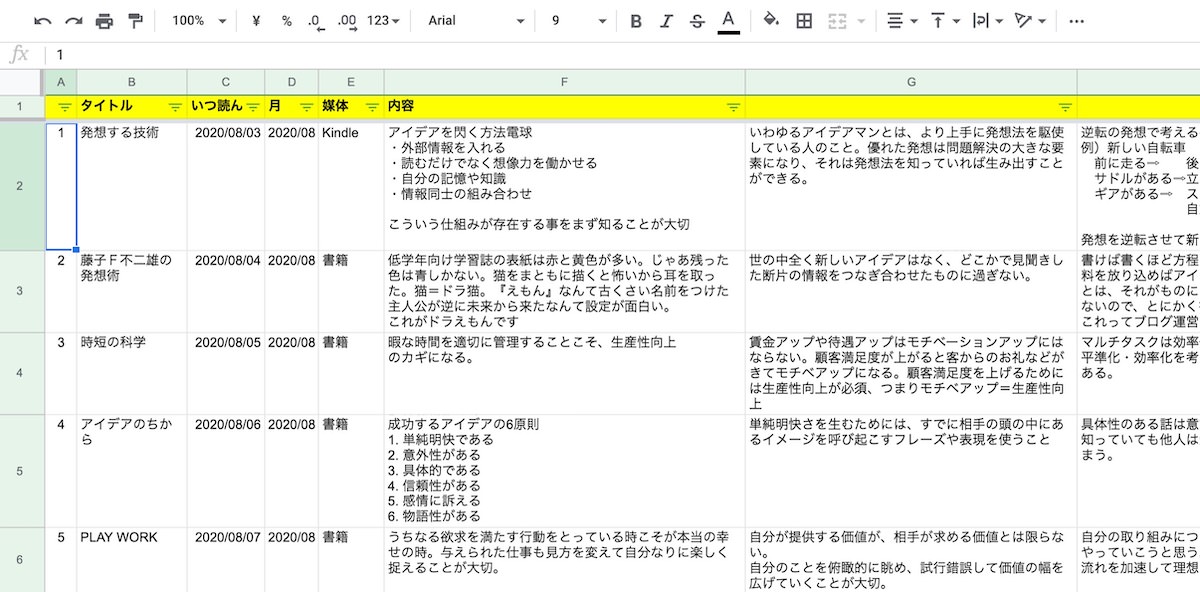Select column A header
Image resolution: width=1200 pixels, height=592 pixels.
61,81
